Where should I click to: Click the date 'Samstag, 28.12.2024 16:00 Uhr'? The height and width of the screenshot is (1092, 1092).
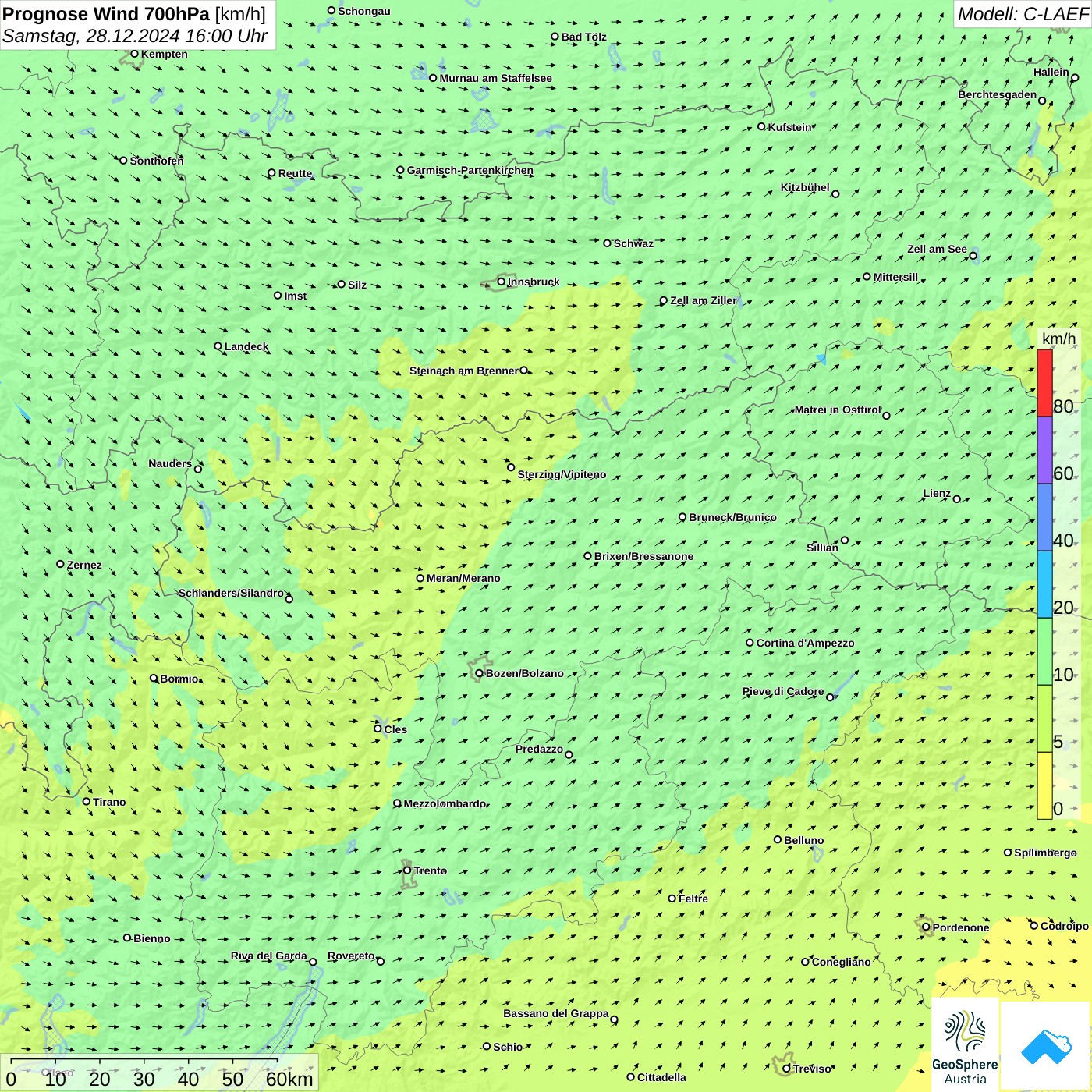[135, 36]
